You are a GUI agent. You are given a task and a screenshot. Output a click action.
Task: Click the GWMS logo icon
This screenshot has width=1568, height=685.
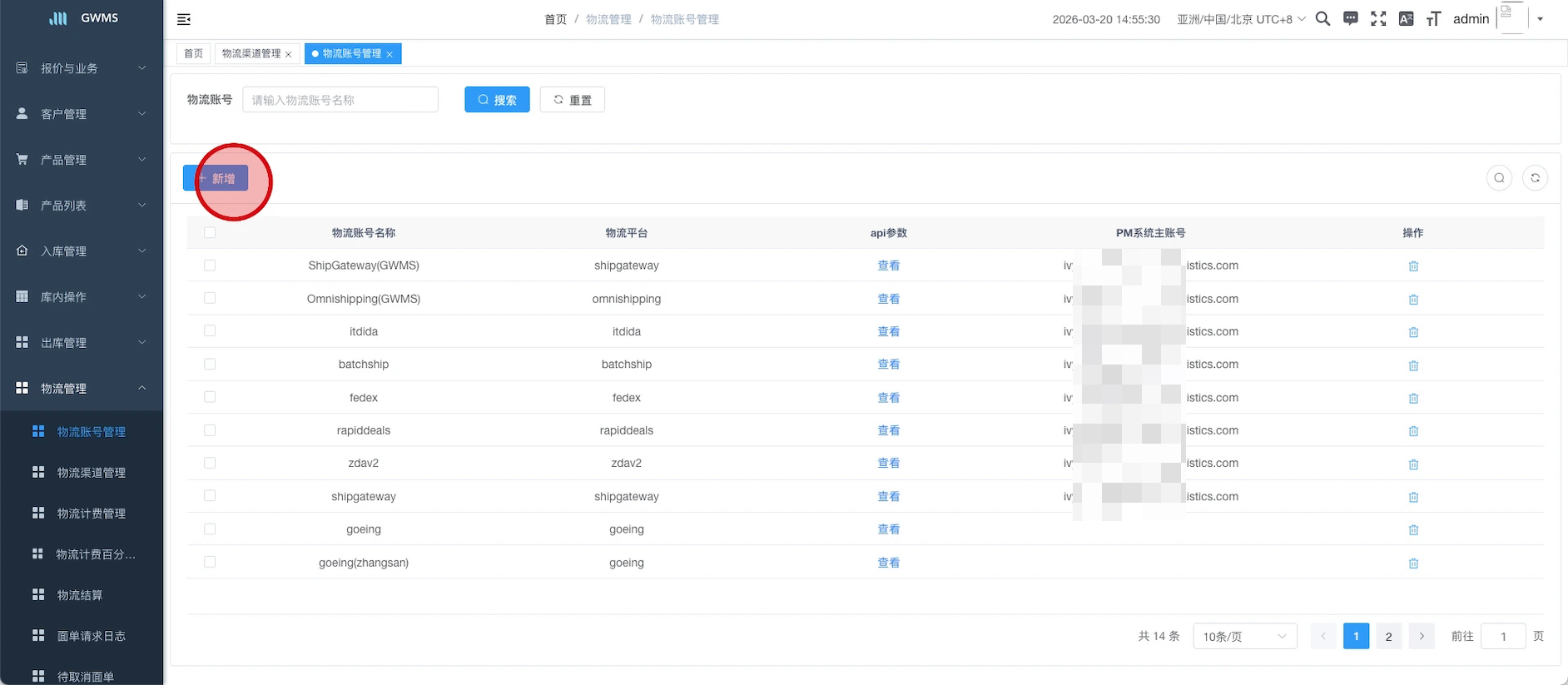click(x=58, y=18)
